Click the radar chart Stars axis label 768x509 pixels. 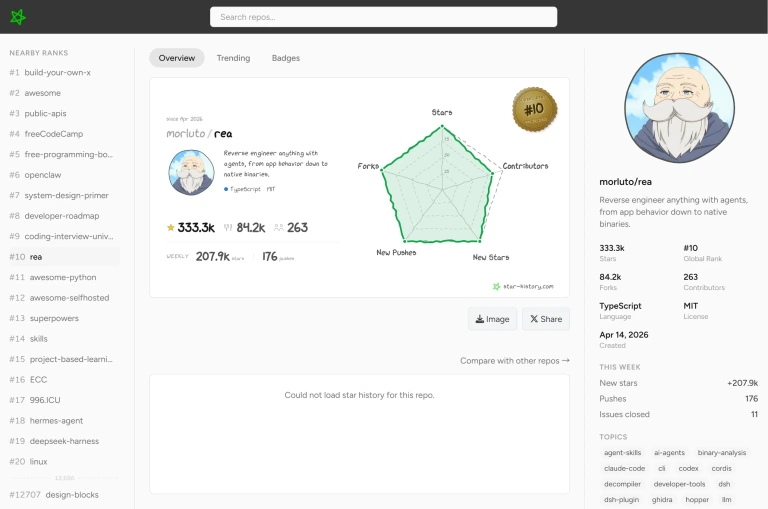[x=442, y=113]
